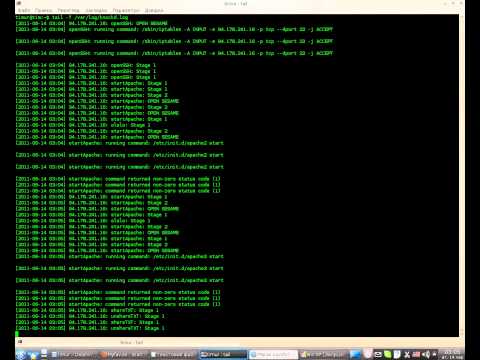480x360 pixels.
Task: Open the KDE application launcher
Action: (21, 355)
